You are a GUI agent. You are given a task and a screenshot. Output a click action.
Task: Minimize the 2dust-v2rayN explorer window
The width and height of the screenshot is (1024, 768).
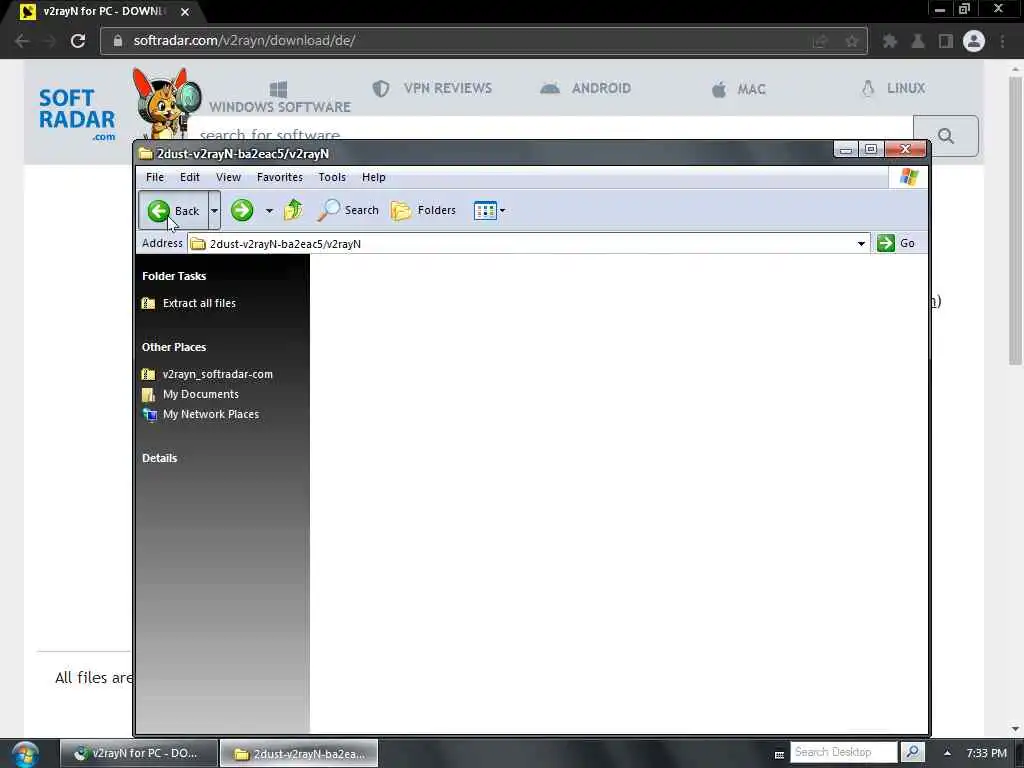pos(846,150)
